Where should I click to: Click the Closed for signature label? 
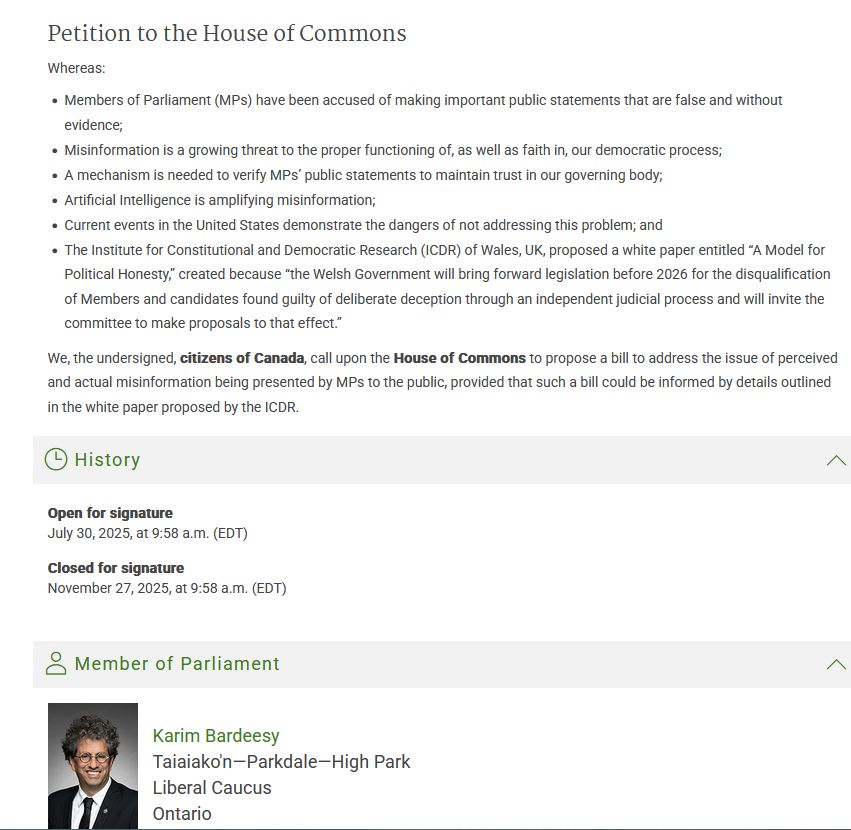click(x=117, y=566)
